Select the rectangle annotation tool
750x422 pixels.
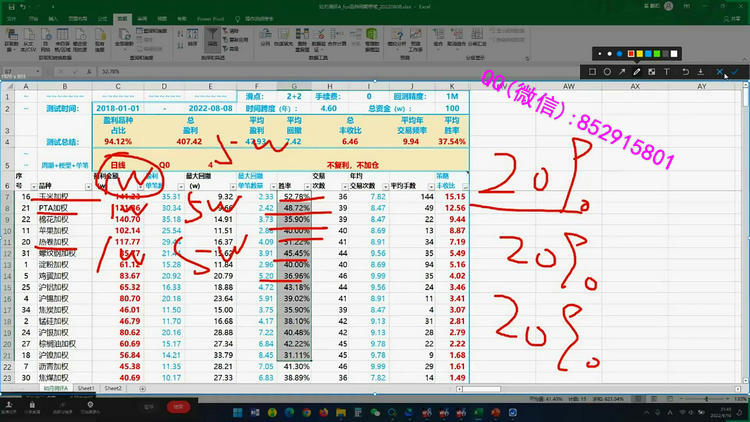click(592, 72)
